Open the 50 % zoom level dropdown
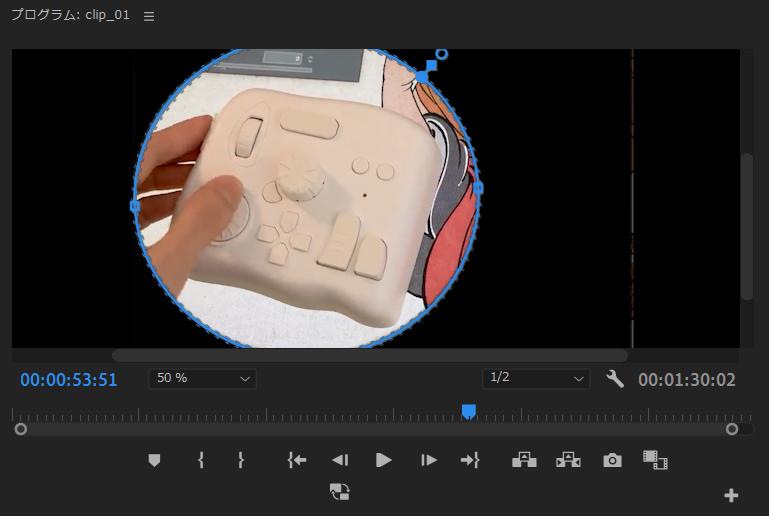 point(203,379)
